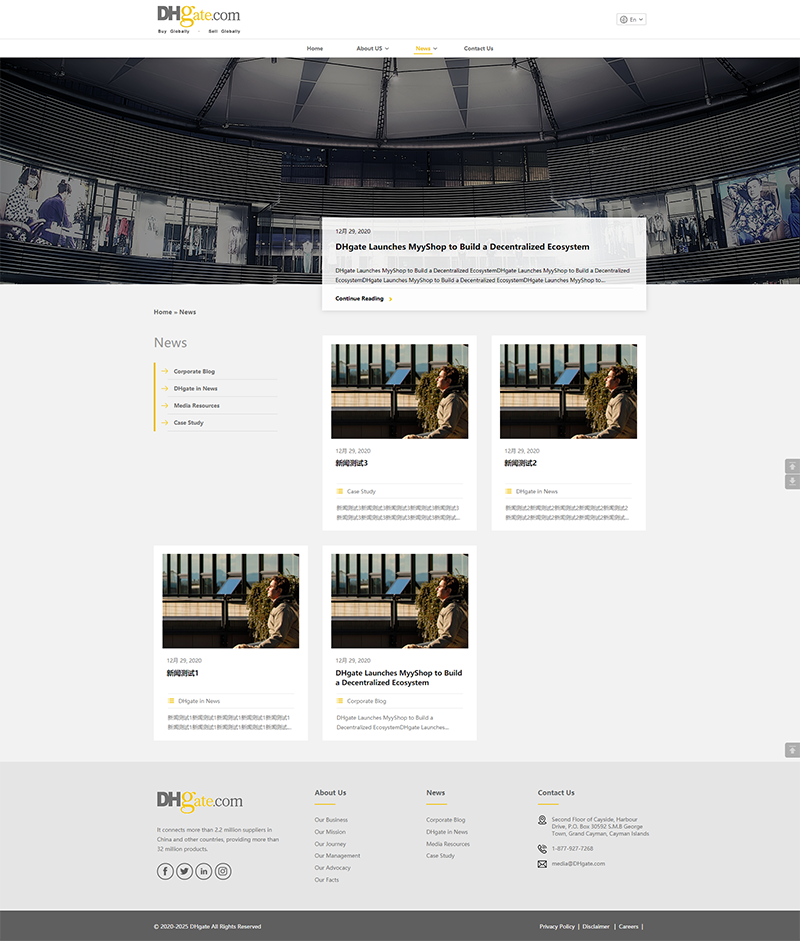Open Our Facts in the footer

click(x=326, y=880)
